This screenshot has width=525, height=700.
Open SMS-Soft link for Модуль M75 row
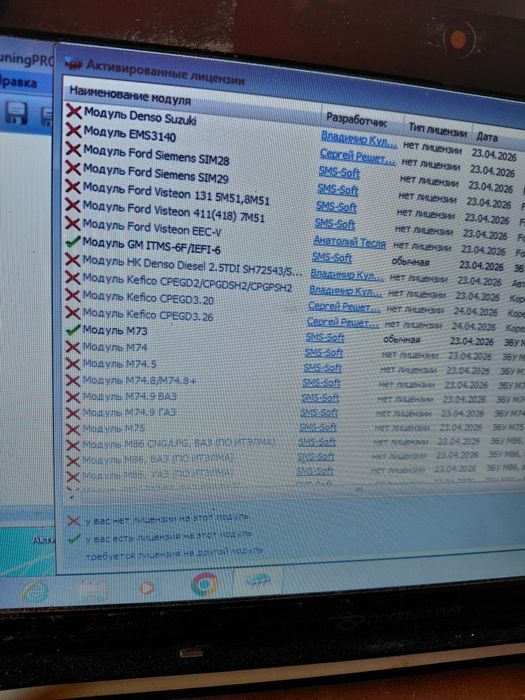coord(318,427)
